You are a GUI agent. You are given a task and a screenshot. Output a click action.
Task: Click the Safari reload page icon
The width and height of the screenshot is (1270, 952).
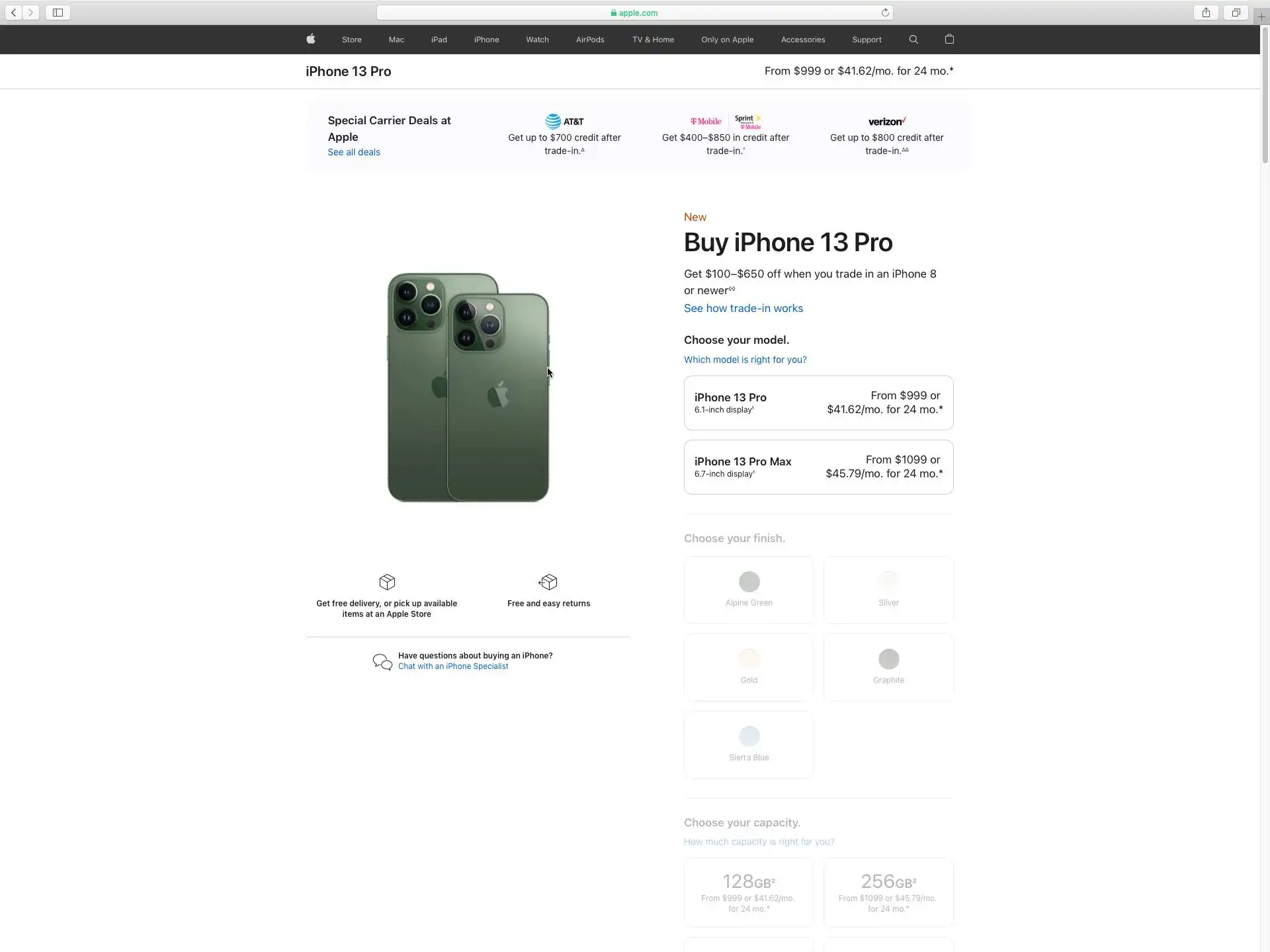885,13
